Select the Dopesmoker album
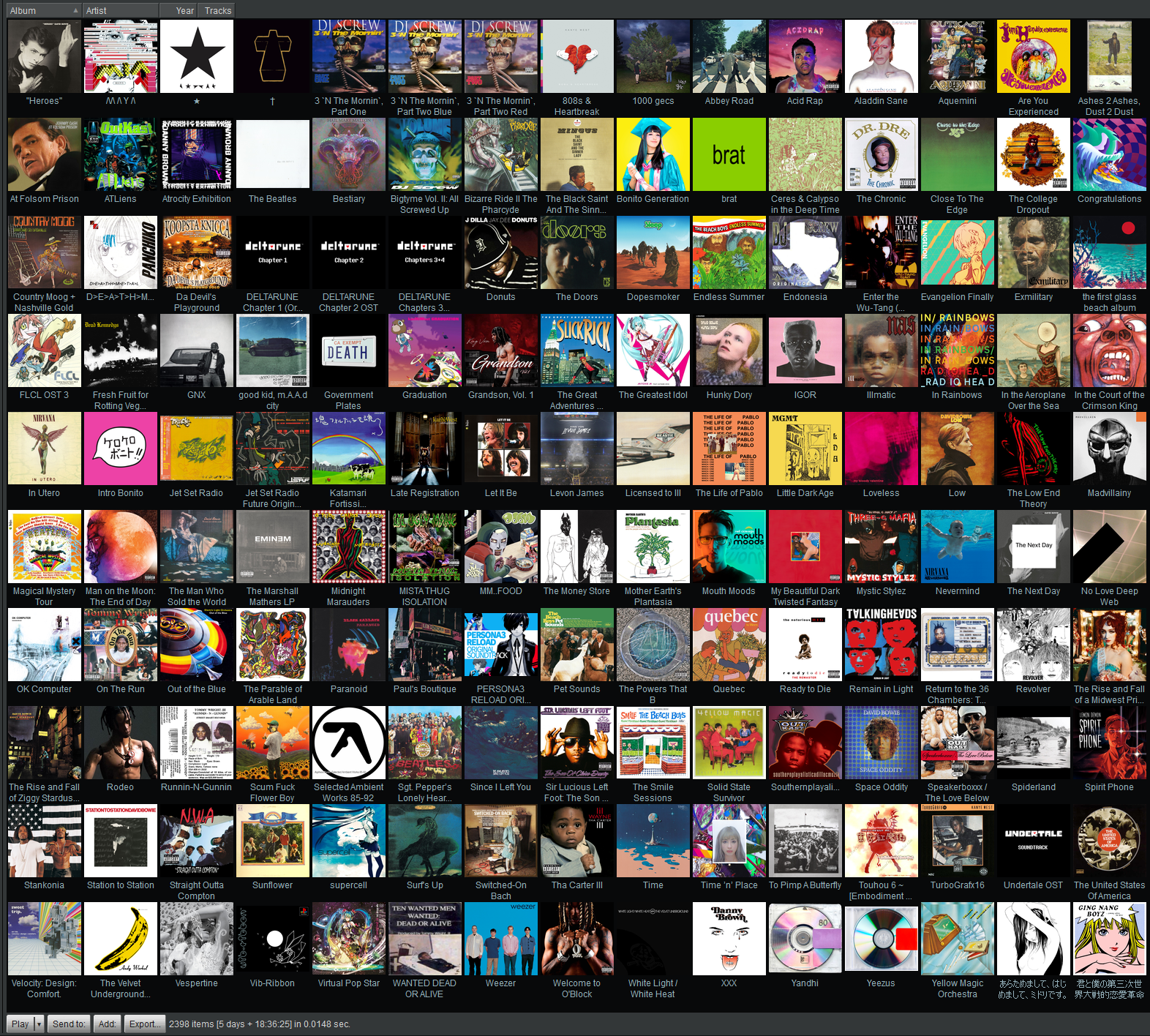 pos(653,252)
